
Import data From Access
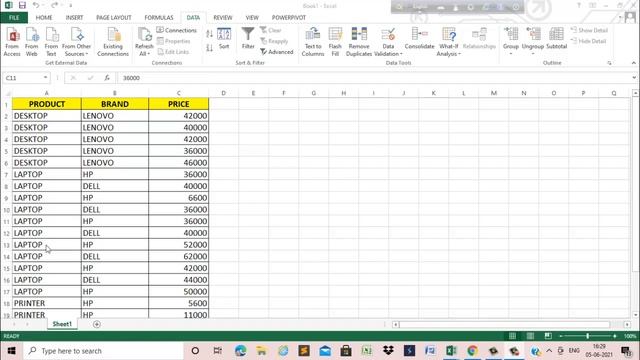tap(12, 42)
